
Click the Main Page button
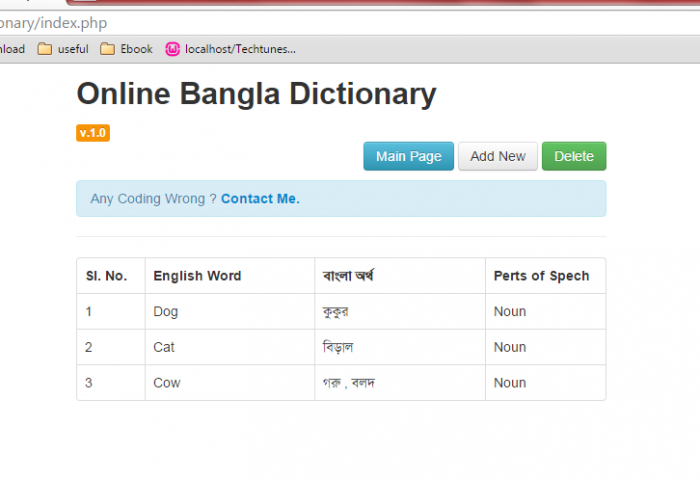[408, 156]
